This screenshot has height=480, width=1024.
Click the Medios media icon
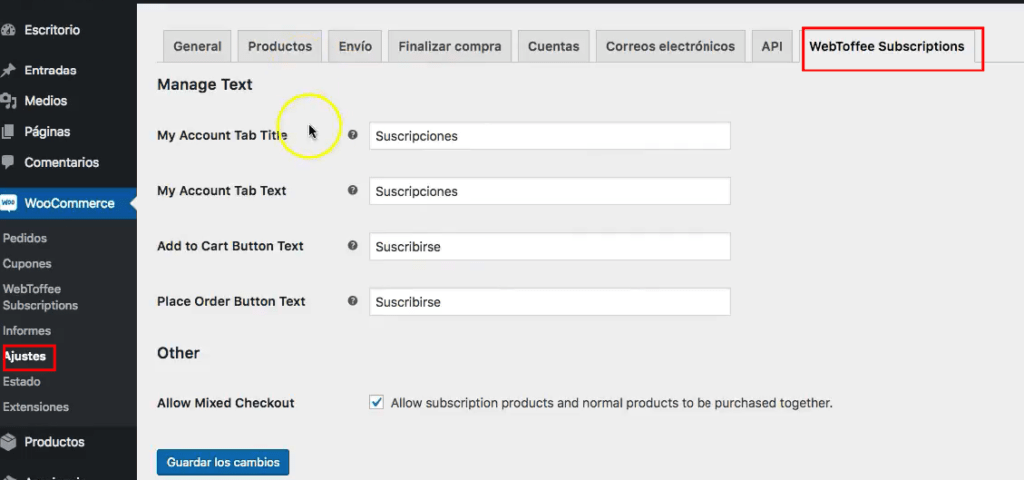point(8,101)
